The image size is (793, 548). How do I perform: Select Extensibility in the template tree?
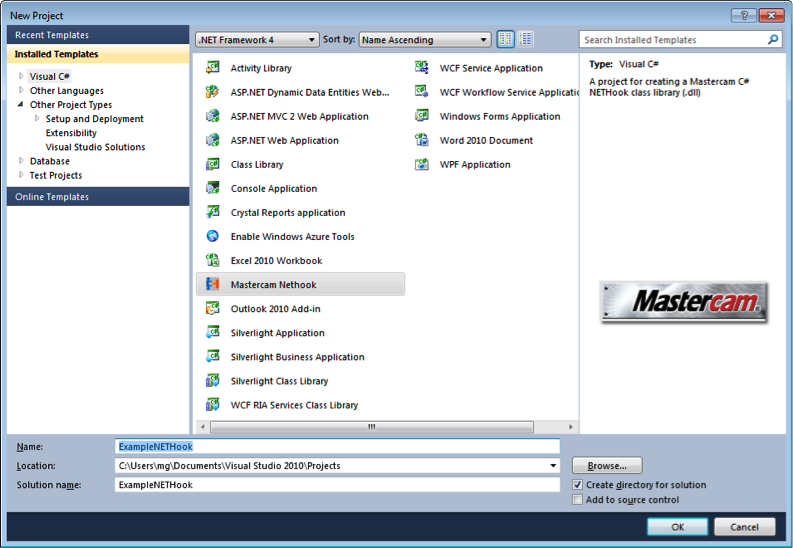click(x=71, y=133)
